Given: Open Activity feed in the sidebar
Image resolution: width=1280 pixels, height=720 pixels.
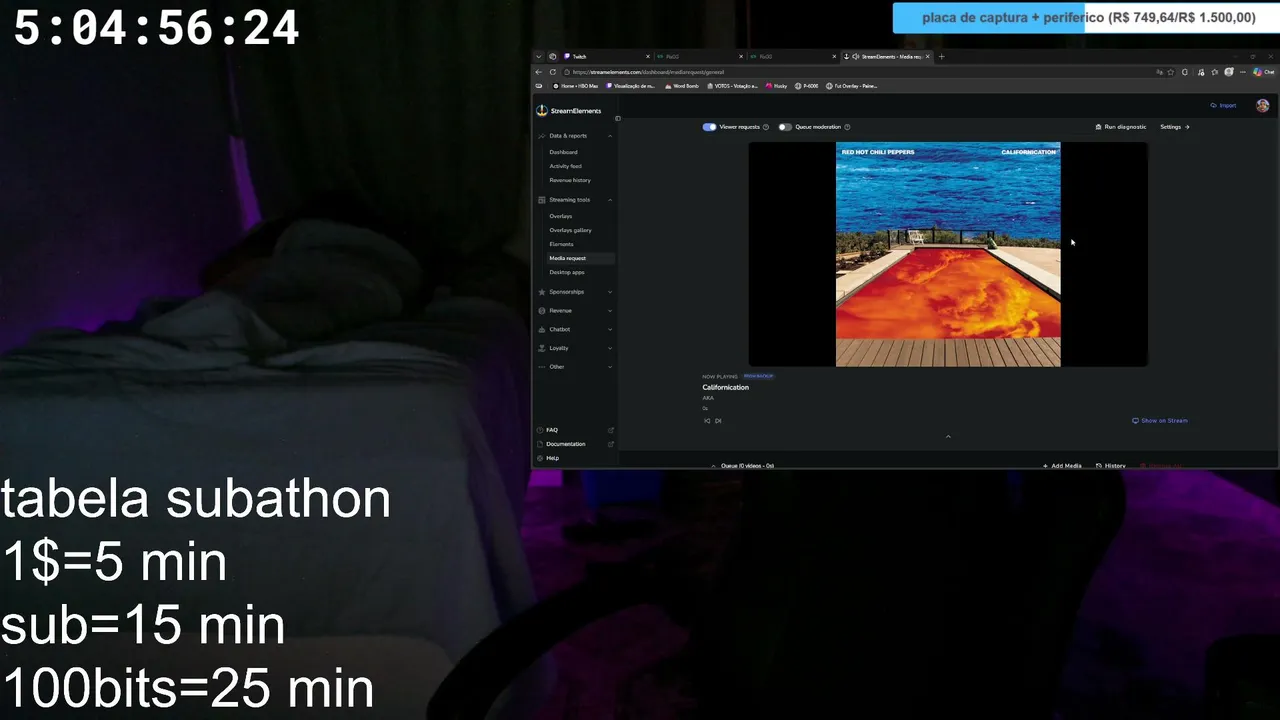Looking at the screenshot, I should [x=565, y=166].
